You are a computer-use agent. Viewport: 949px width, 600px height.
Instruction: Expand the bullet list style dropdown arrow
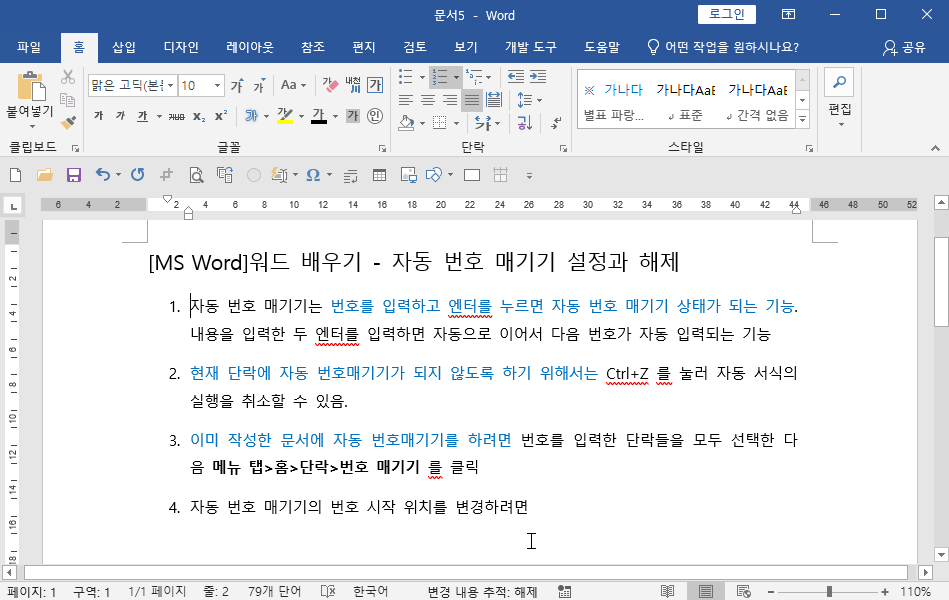[422, 77]
